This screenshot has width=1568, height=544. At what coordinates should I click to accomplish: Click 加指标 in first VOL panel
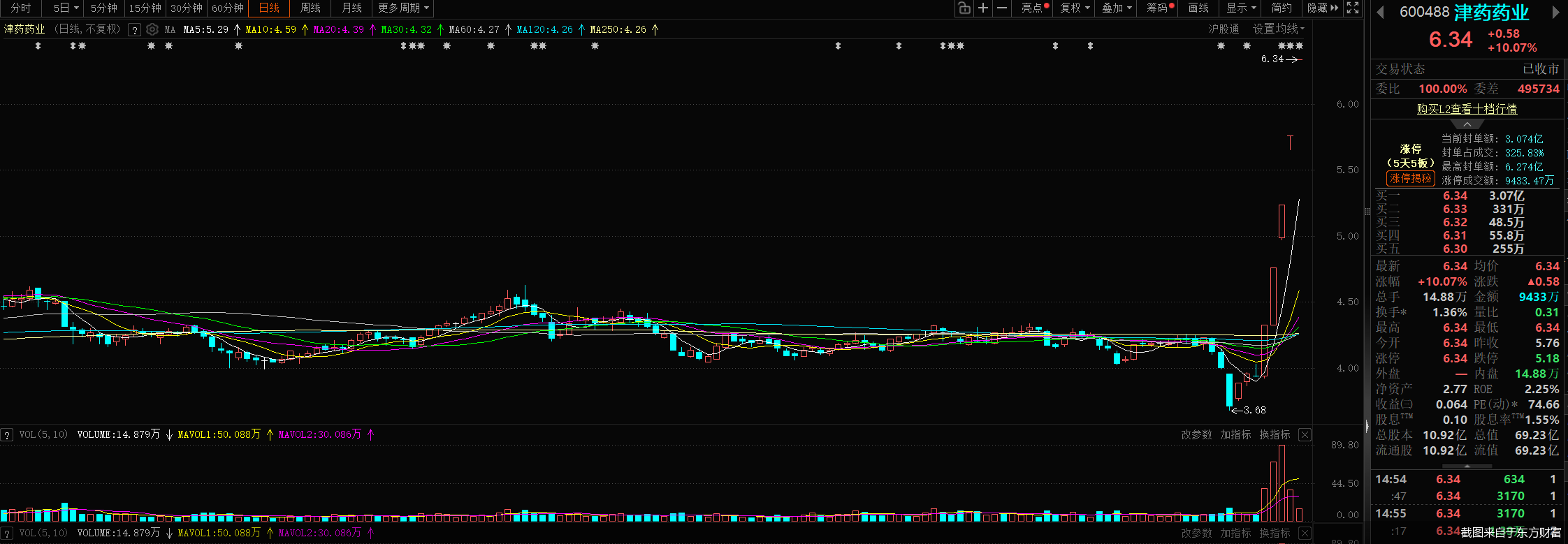[x=1235, y=434]
